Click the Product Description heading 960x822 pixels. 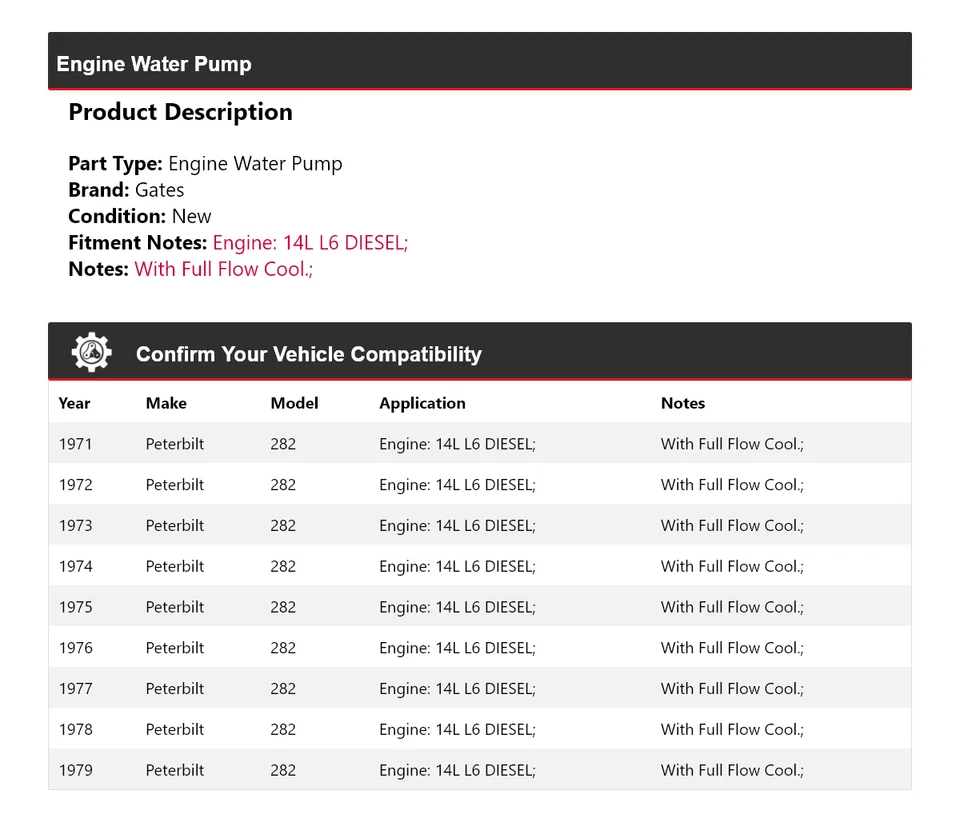(180, 112)
